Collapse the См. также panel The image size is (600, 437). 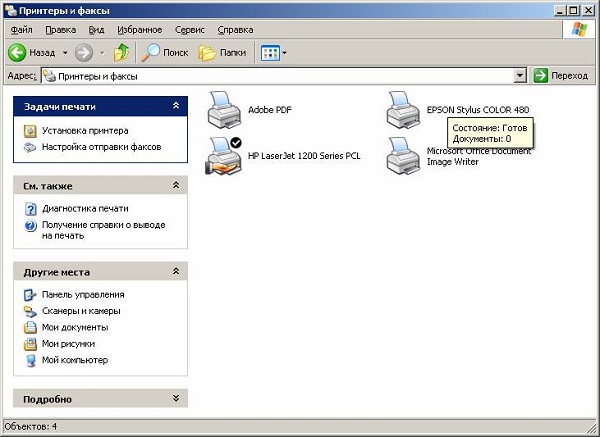(x=176, y=186)
